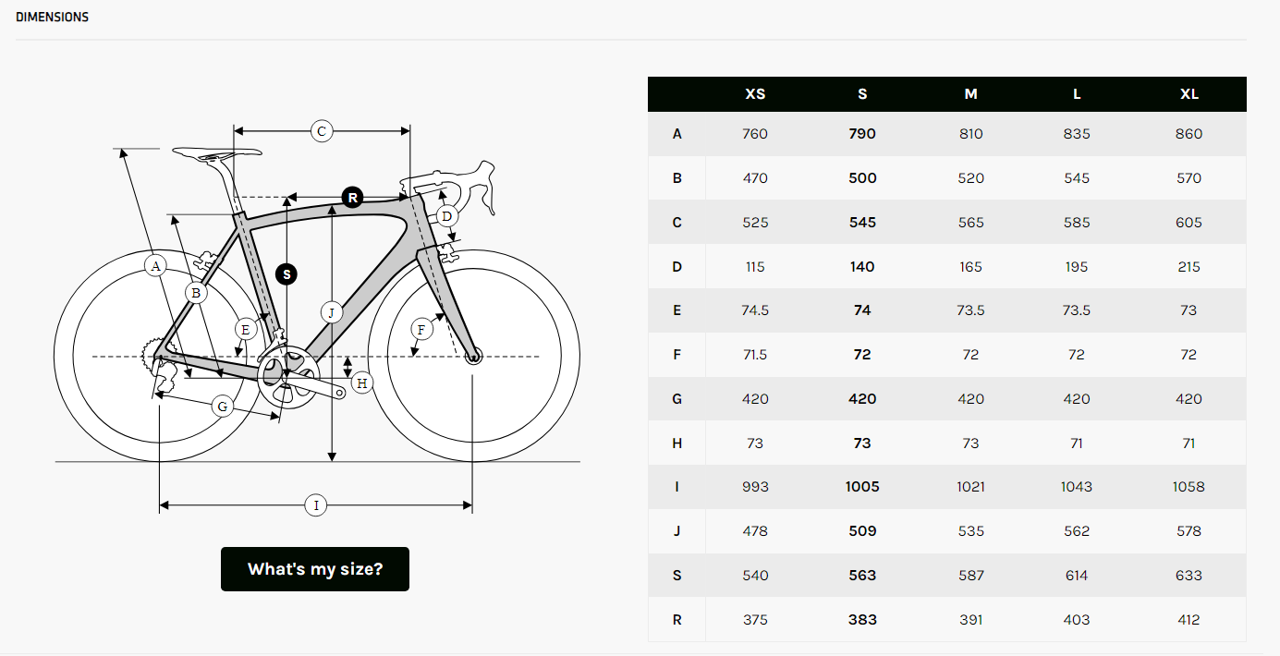Select the M size column header
Viewport: 1280px width, 656px height.
(971, 94)
